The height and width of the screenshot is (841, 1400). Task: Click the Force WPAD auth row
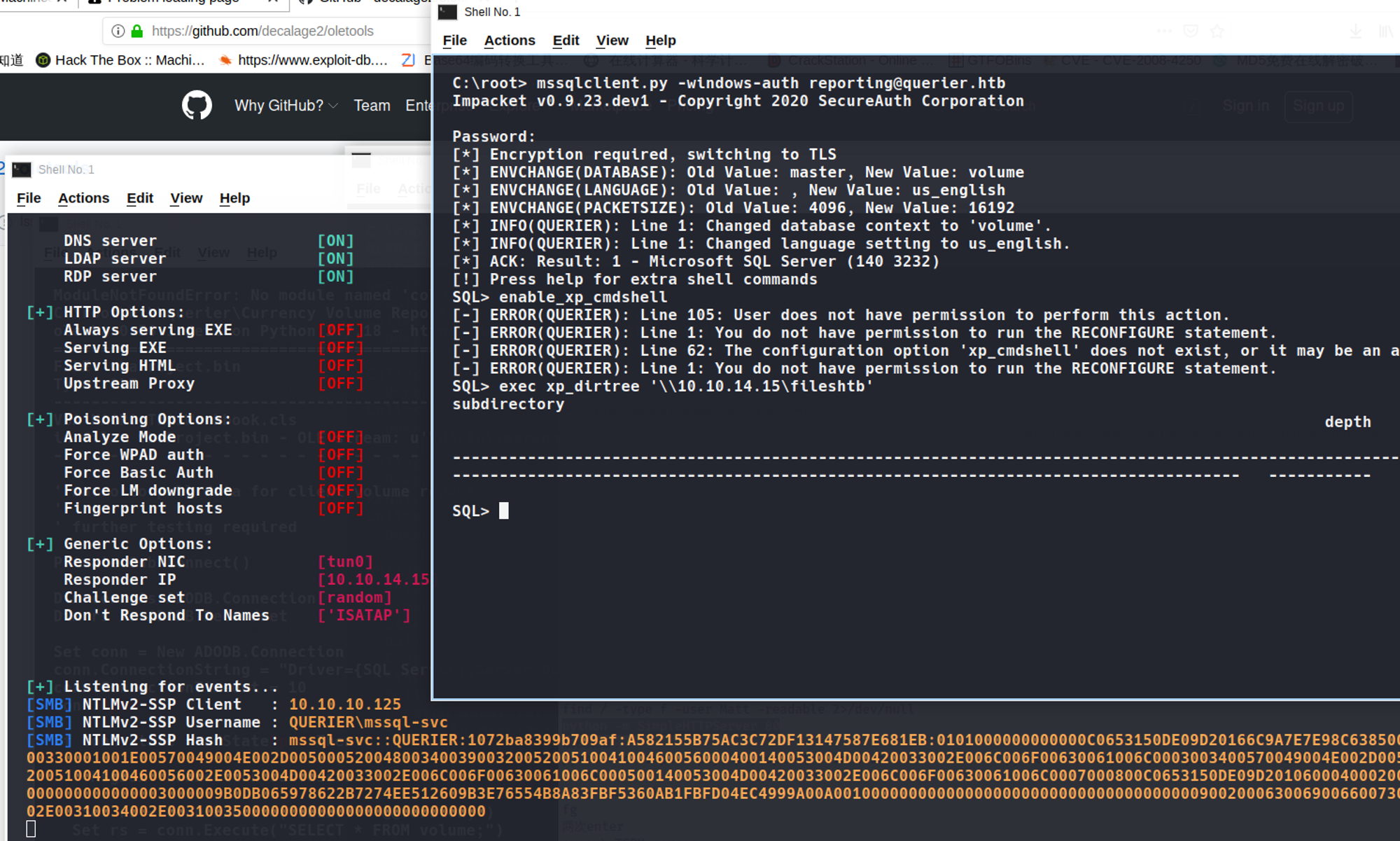coord(213,455)
